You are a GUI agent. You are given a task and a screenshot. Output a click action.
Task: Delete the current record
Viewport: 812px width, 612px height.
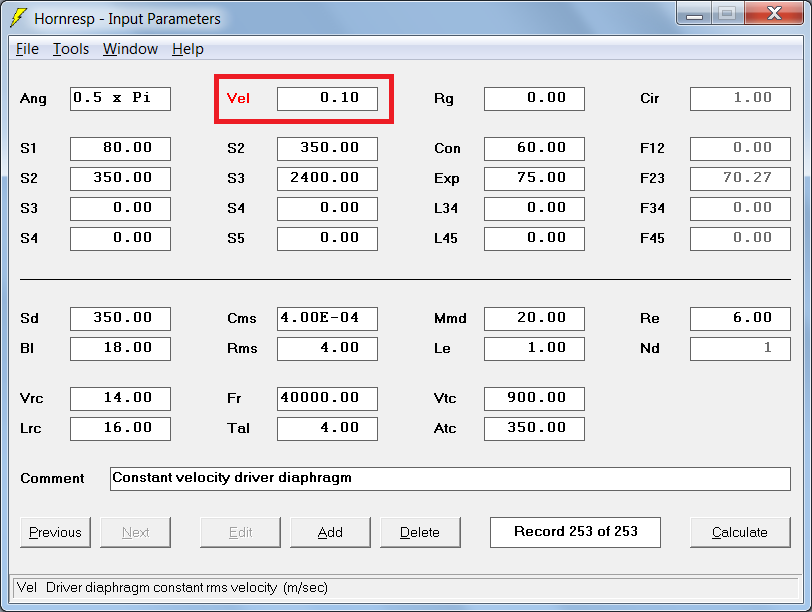click(x=420, y=532)
